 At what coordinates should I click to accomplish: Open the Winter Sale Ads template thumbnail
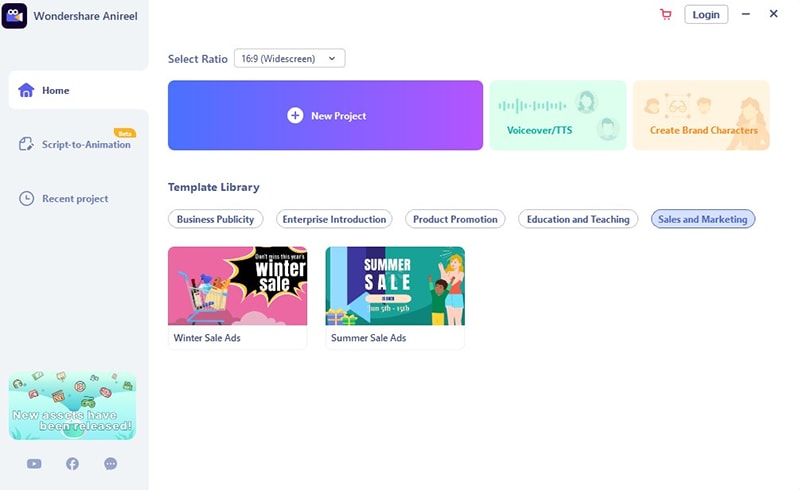238,286
